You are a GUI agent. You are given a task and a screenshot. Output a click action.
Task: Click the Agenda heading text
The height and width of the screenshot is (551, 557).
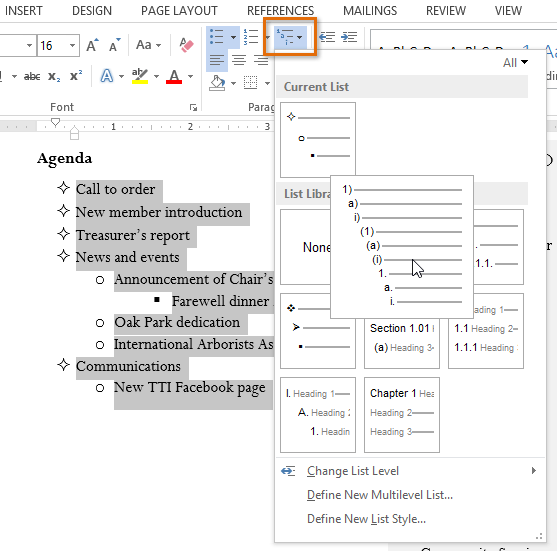[x=64, y=158]
